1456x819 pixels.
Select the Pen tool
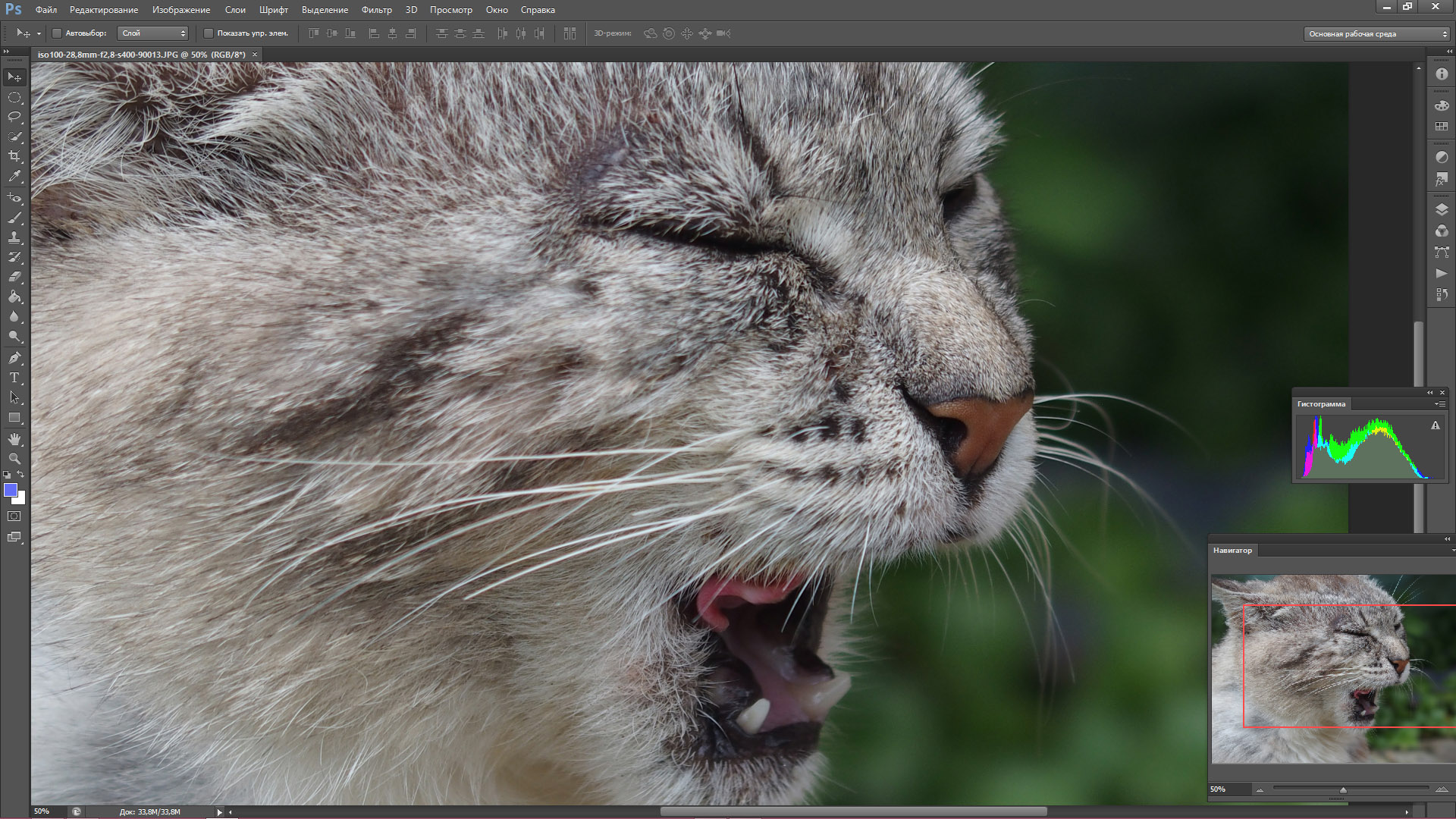point(14,358)
